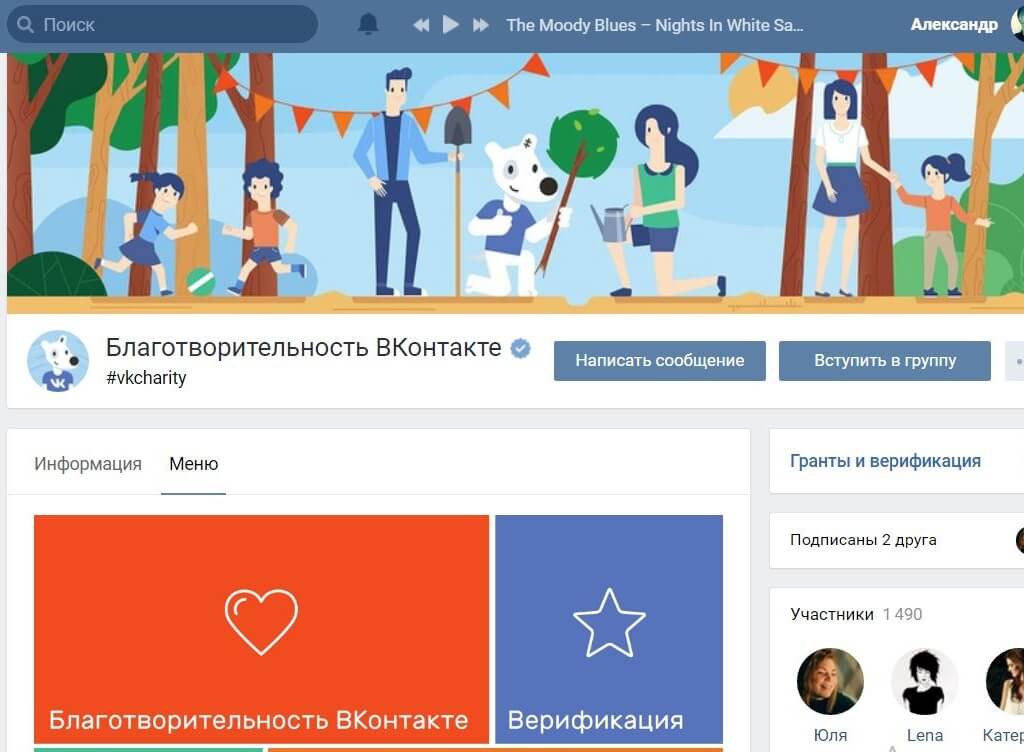1024x752 pixels.
Task: Open the star Верификация tile
Action: [609, 629]
